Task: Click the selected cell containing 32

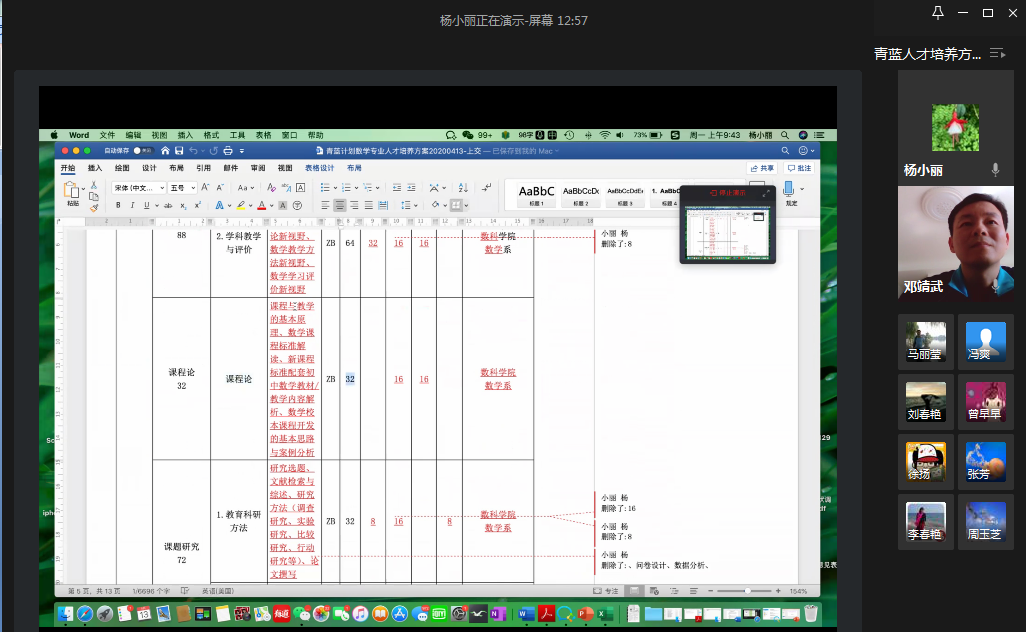Action: pyautogui.click(x=350, y=379)
